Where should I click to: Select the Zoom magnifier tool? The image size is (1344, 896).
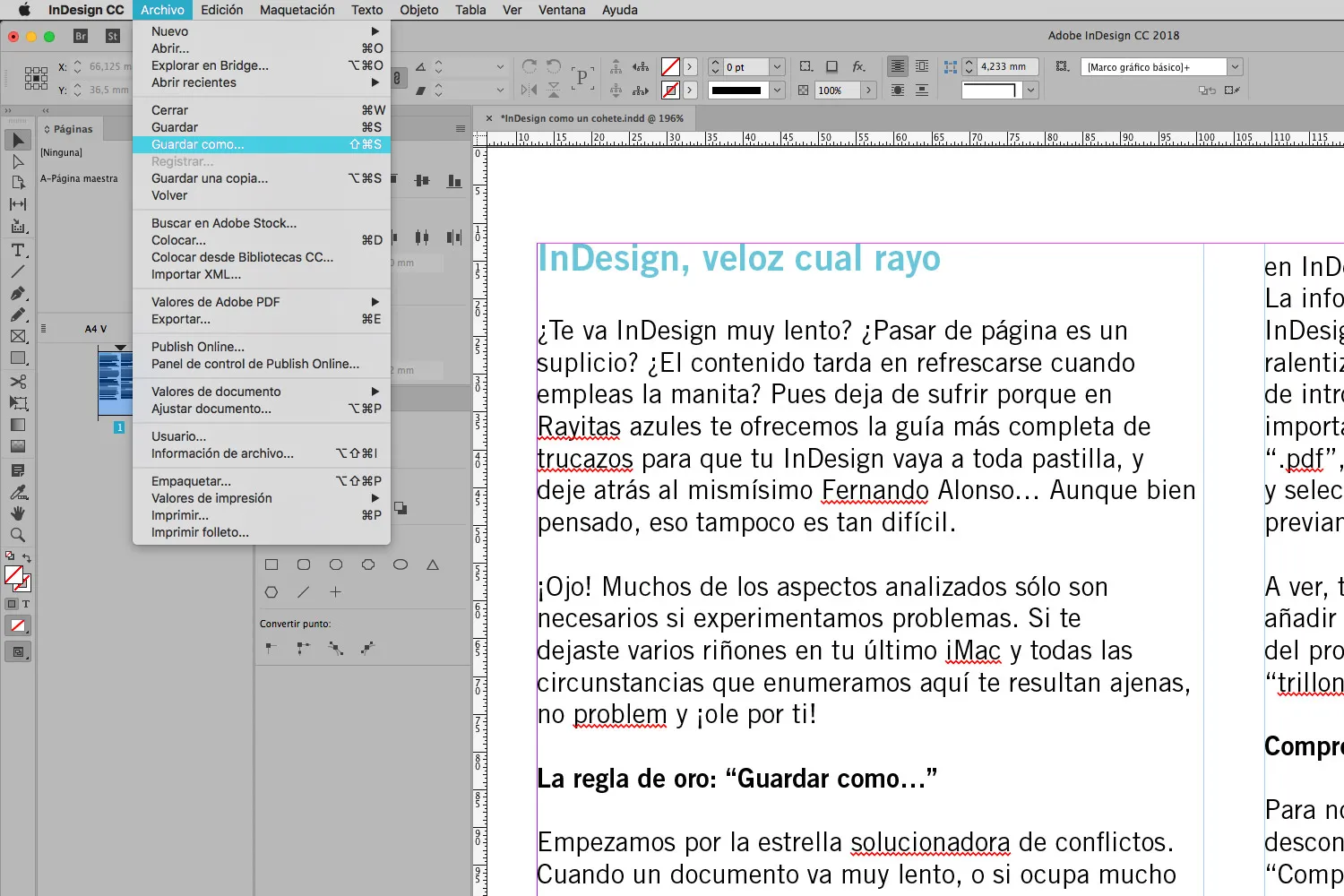click(18, 535)
